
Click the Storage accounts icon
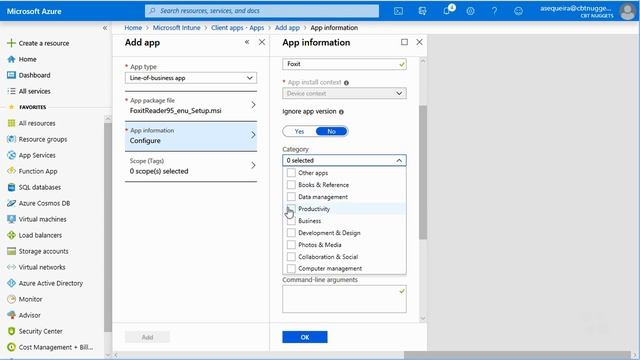click(x=11, y=251)
